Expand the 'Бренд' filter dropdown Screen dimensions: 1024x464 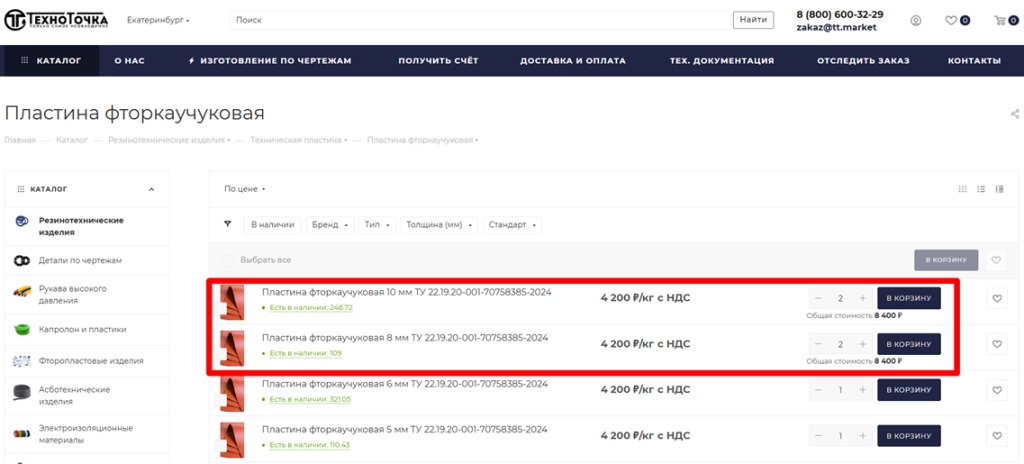point(330,225)
